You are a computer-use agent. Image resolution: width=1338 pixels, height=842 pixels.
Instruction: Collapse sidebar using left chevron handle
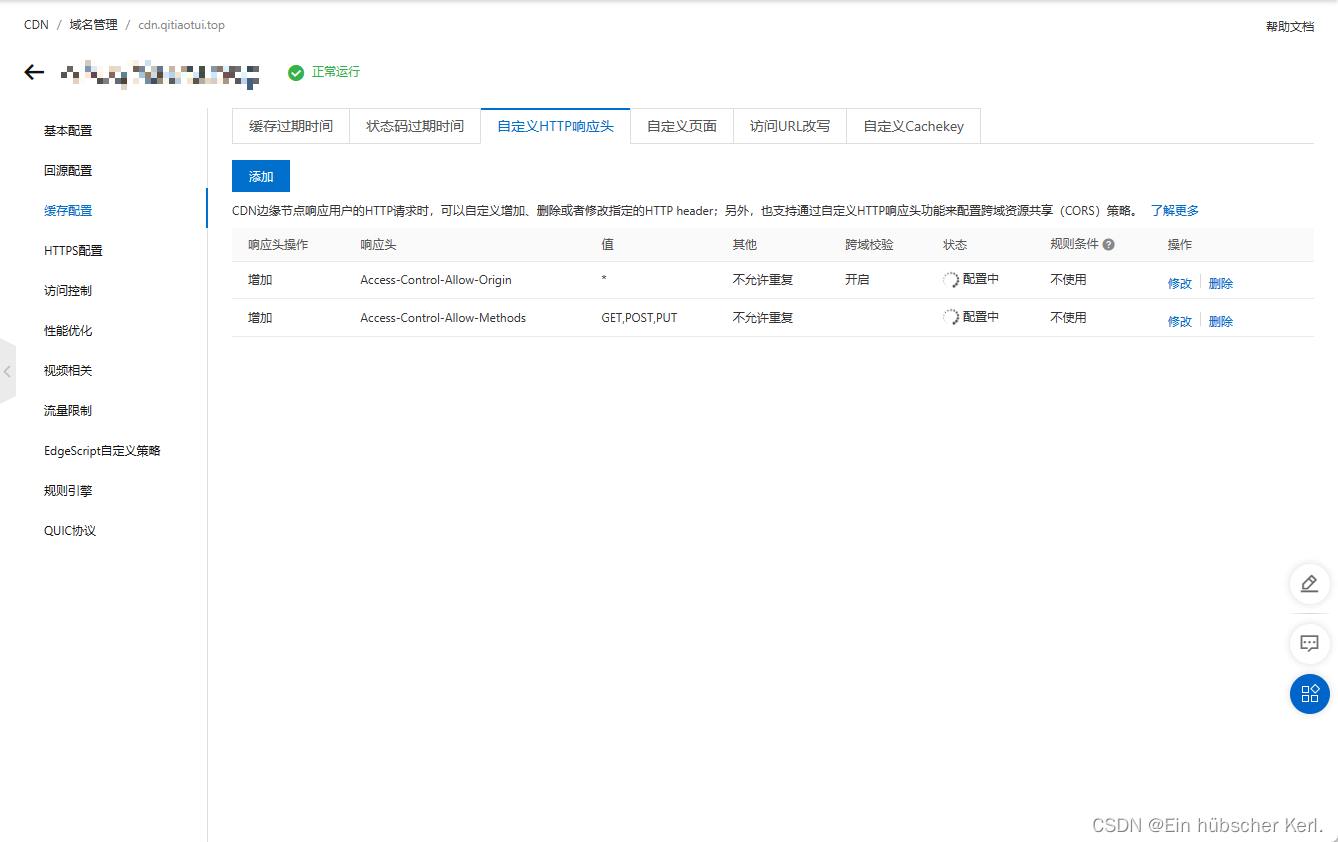click(x=8, y=371)
